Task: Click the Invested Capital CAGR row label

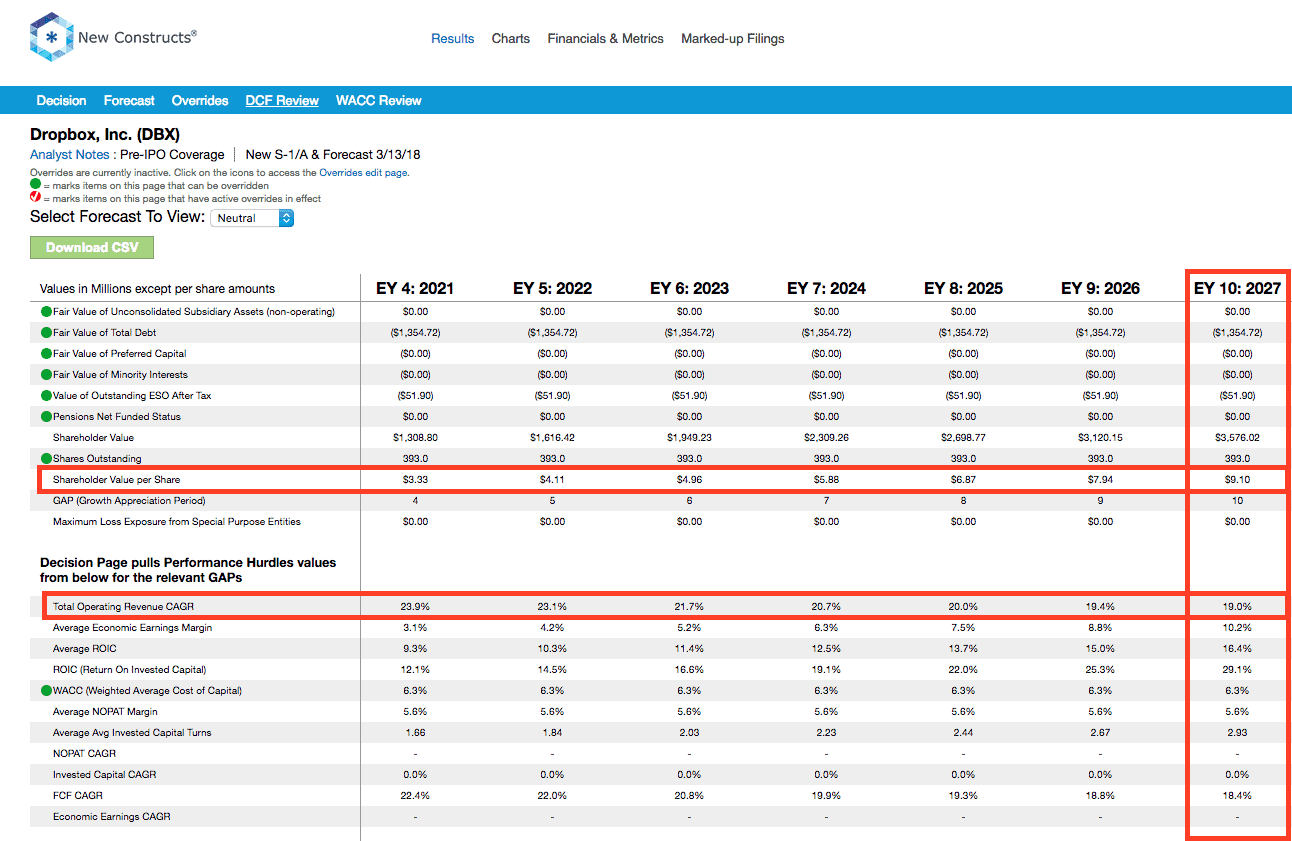Action: (x=104, y=775)
